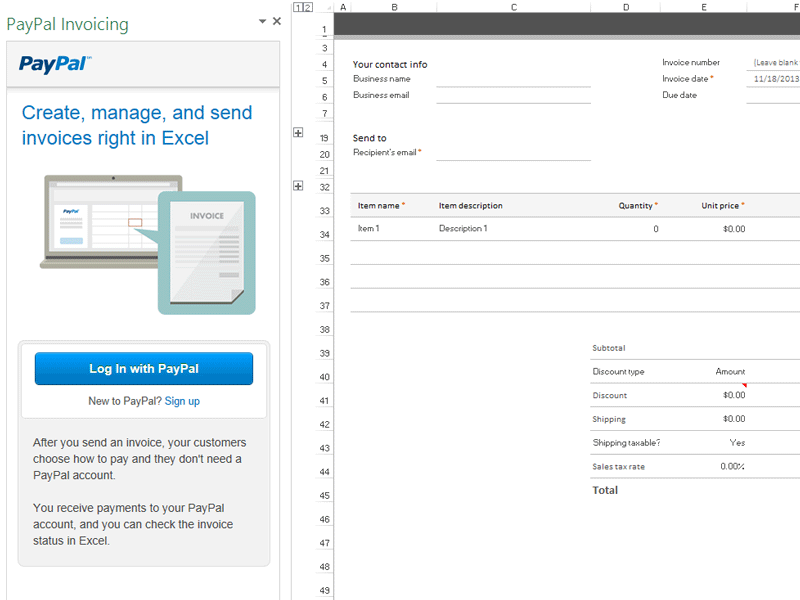This screenshot has height=600, width=800.
Task: Click the 'Item description' column heading
Action: pyautogui.click(x=470, y=206)
